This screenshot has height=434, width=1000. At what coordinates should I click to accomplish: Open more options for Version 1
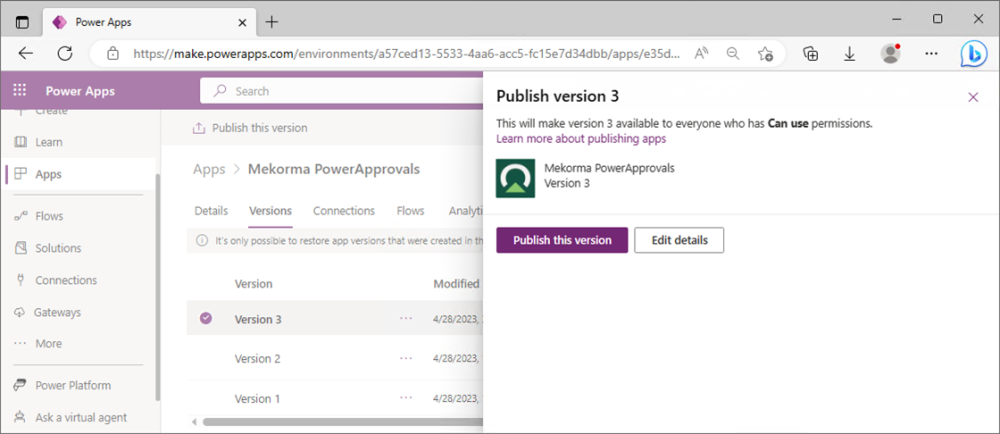coord(406,398)
